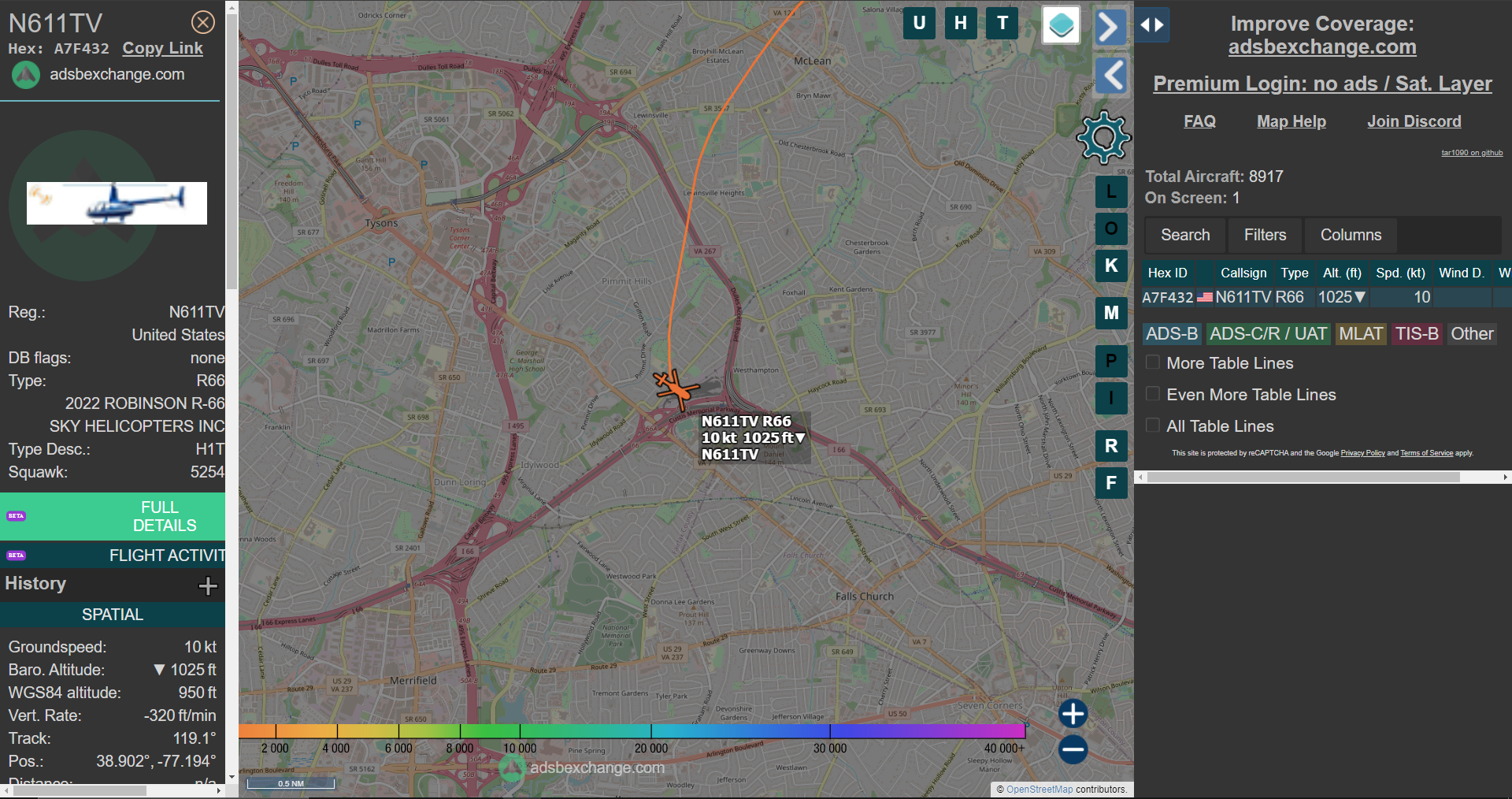Image resolution: width=1512 pixels, height=799 pixels.
Task: Click the left chevron arrow button
Action: (x=1112, y=76)
